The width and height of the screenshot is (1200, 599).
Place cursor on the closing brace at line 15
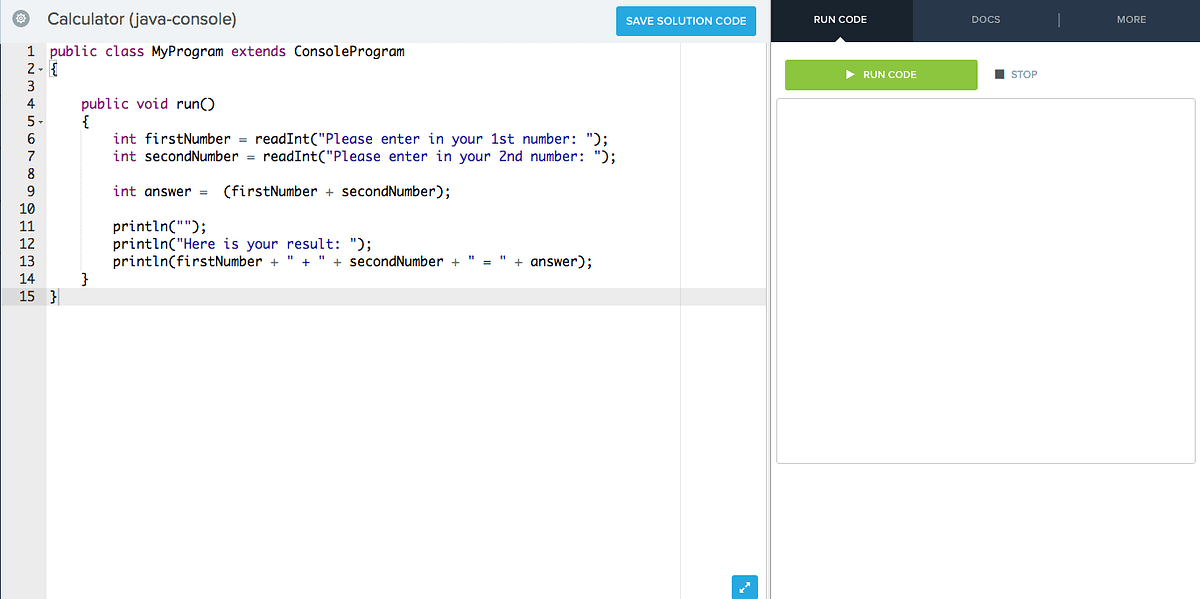(x=52, y=296)
